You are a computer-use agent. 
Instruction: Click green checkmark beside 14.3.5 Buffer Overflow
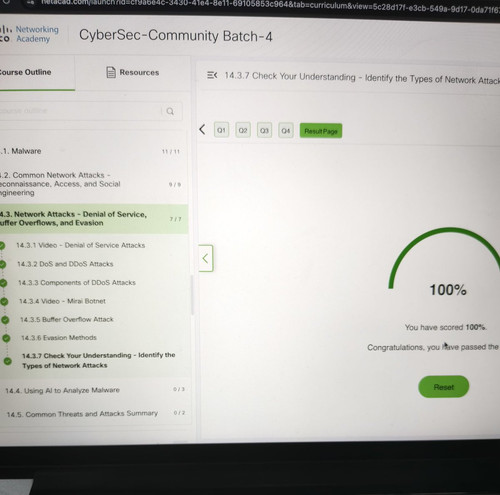[x=5, y=320]
